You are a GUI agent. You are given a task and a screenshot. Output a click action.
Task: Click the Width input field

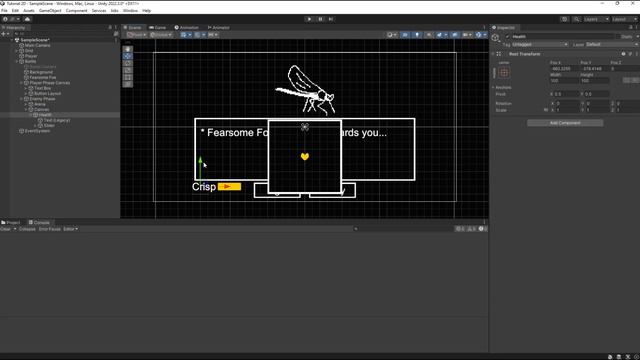[564, 81]
